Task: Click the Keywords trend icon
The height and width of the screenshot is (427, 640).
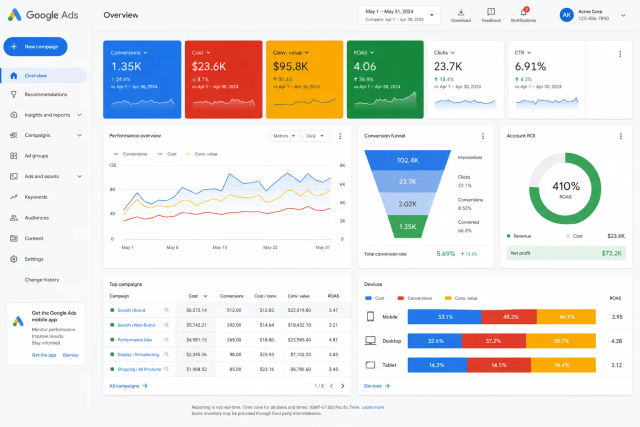Action: 13,197
